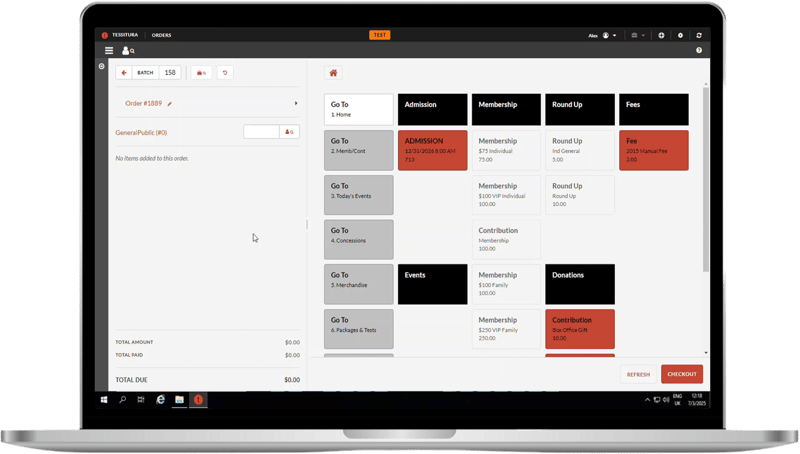
Task: Open the question mark help icon
Action: 699,50
